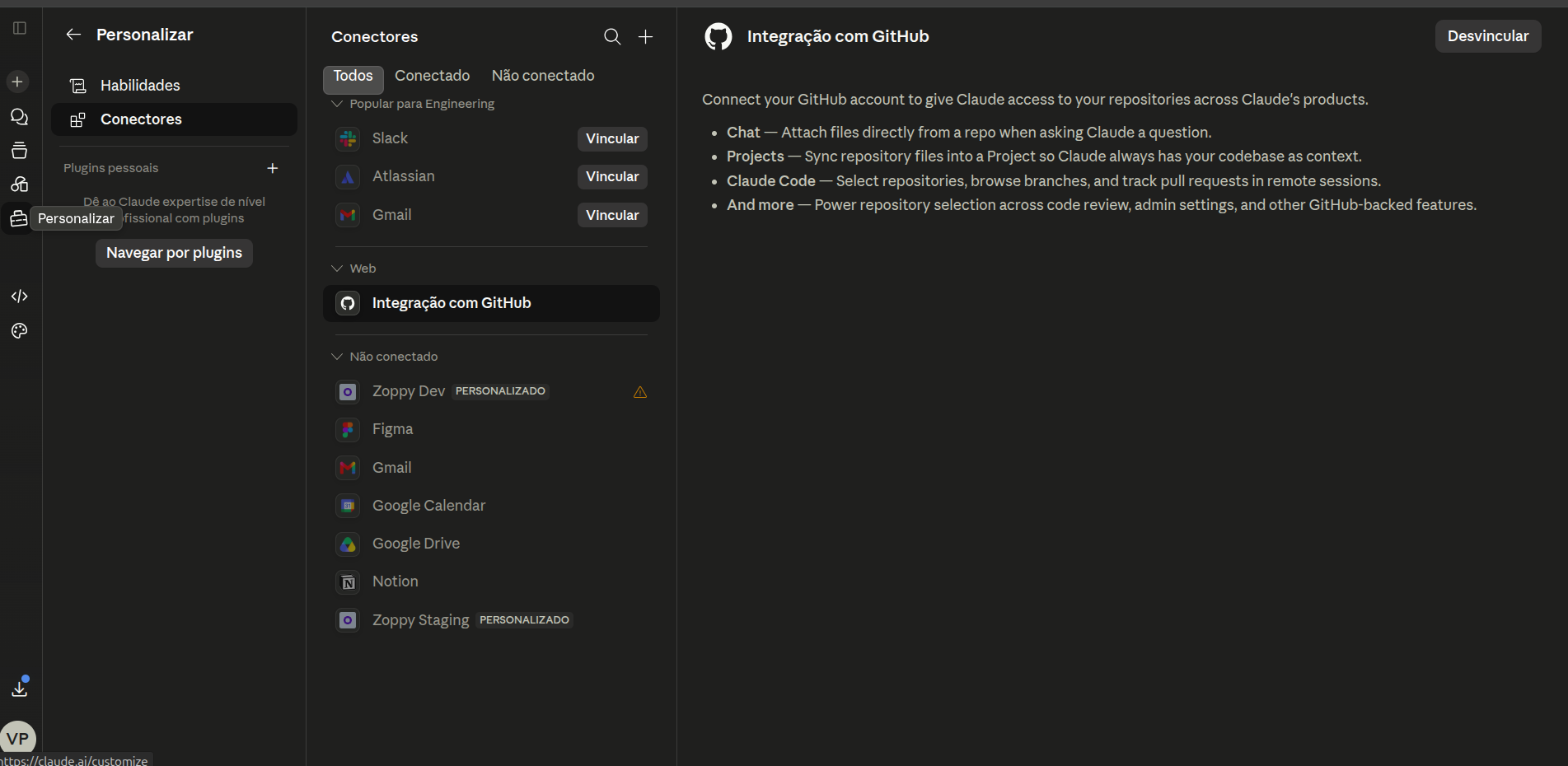Image resolution: width=1568 pixels, height=766 pixels.
Task: Click the Notion logo icon
Action: [348, 582]
